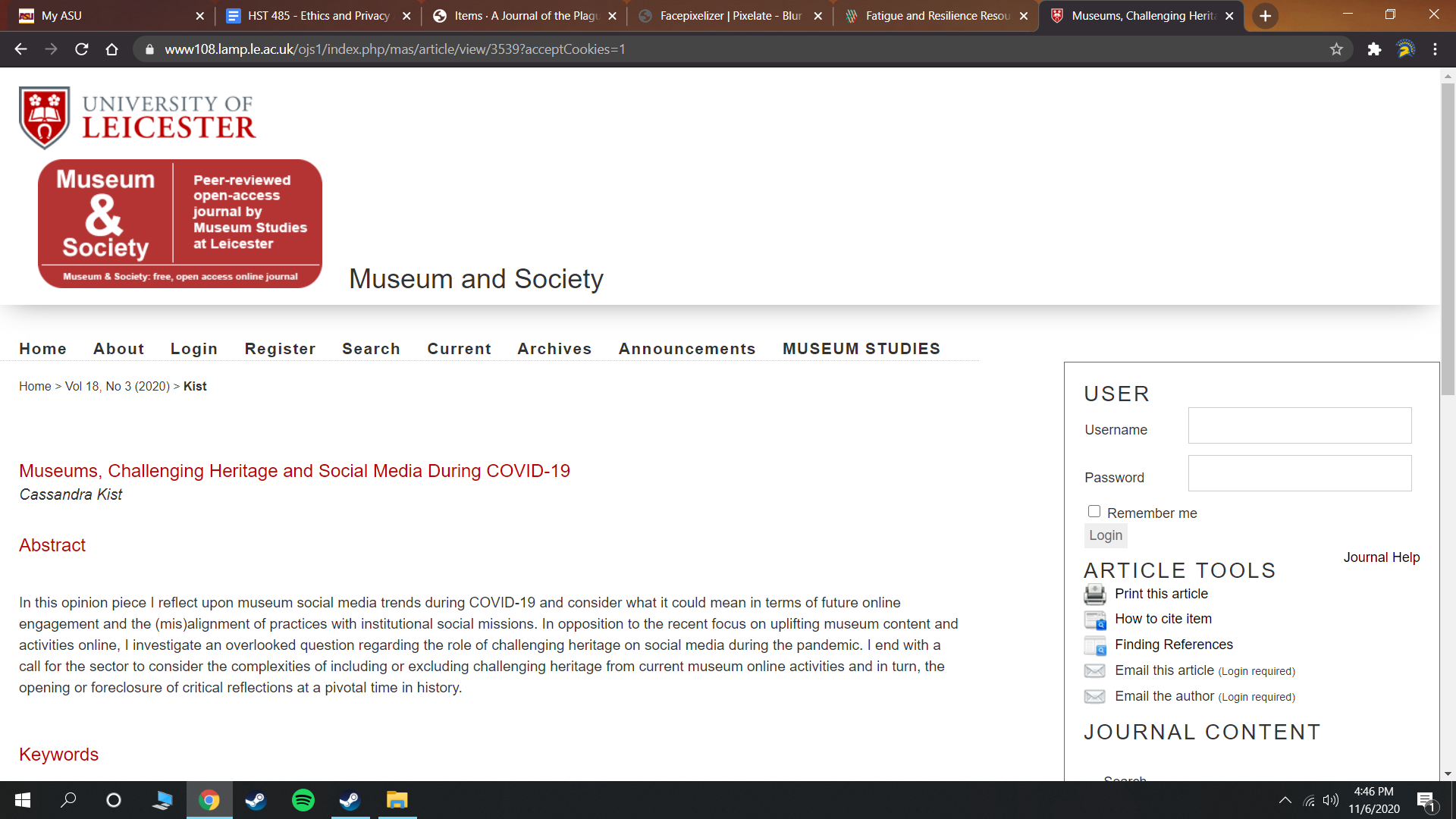Open the Chrome extensions puzzle icon
The height and width of the screenshot is (819, 1456).
point(1374,49)
